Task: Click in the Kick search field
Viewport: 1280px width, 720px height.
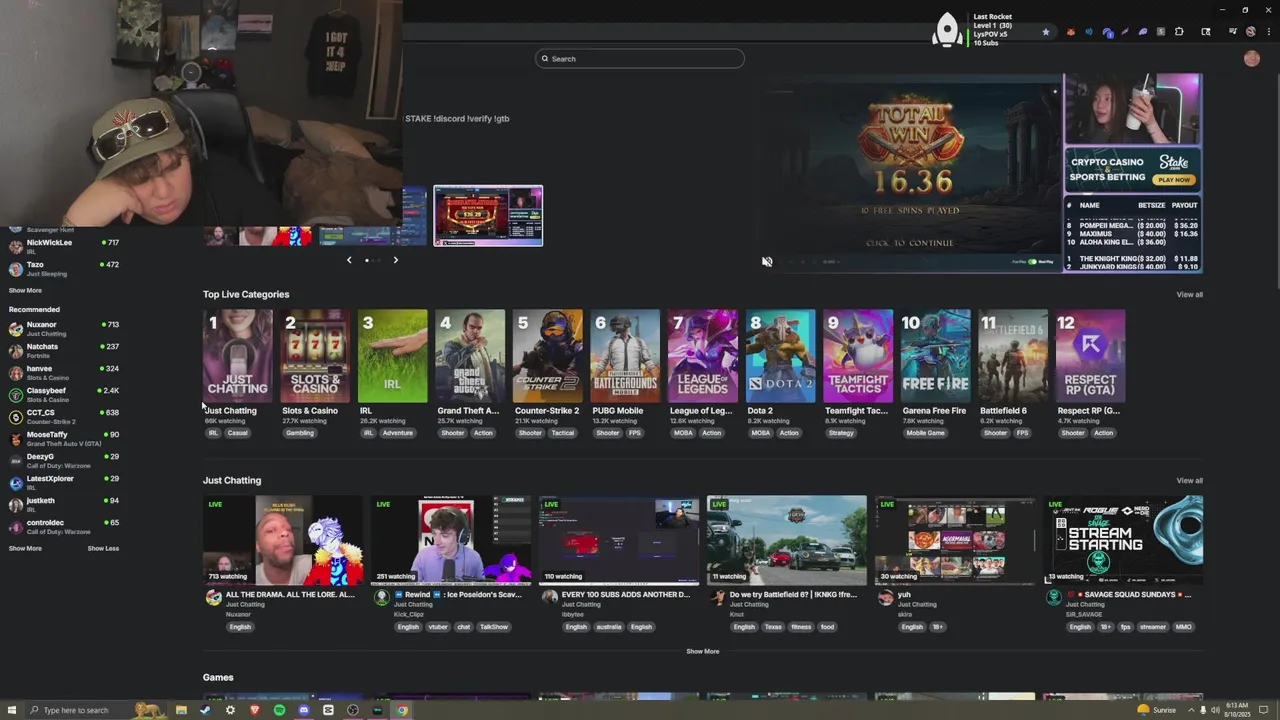Action: click(x=640, y=59)
